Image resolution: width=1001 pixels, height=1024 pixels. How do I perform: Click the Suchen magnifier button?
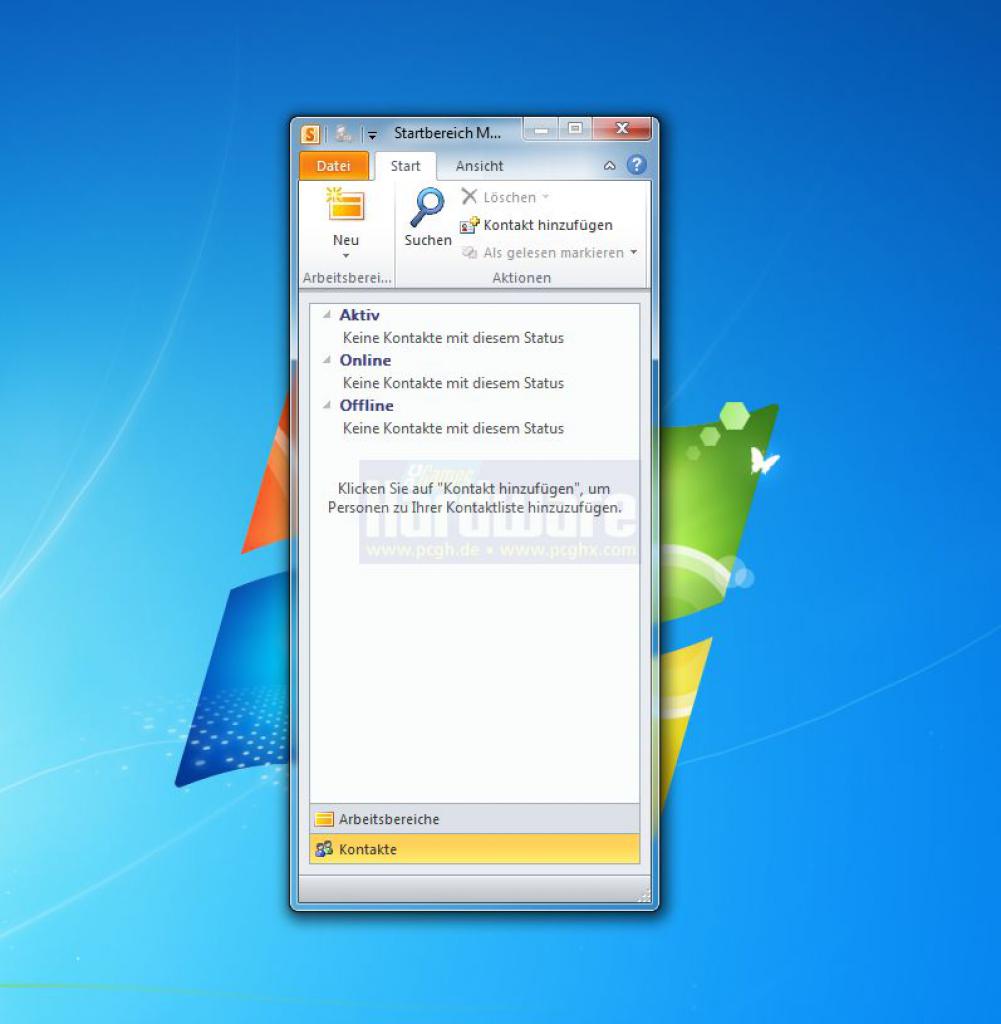pyautogui.click(x=428, y=217)
